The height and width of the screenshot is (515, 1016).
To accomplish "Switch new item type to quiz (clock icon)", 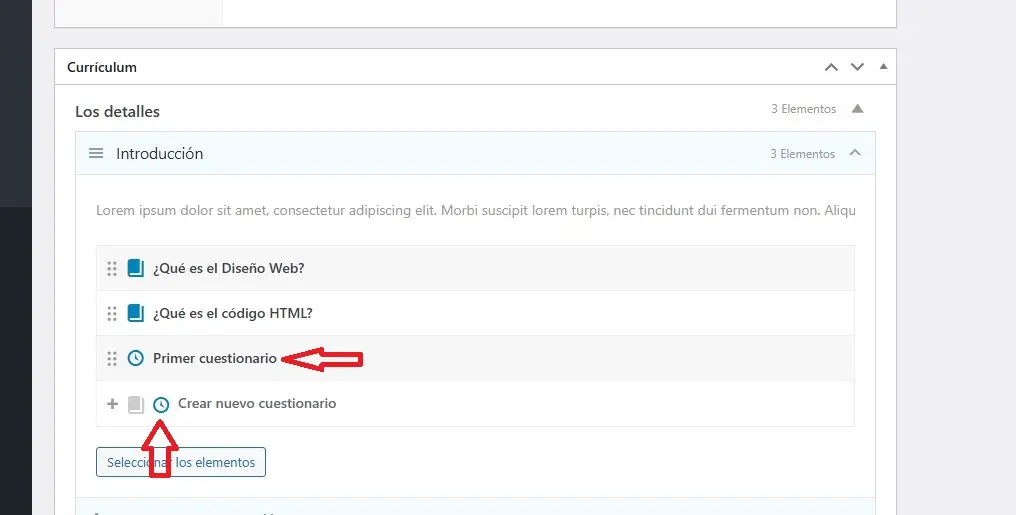I will pos(161,405).
